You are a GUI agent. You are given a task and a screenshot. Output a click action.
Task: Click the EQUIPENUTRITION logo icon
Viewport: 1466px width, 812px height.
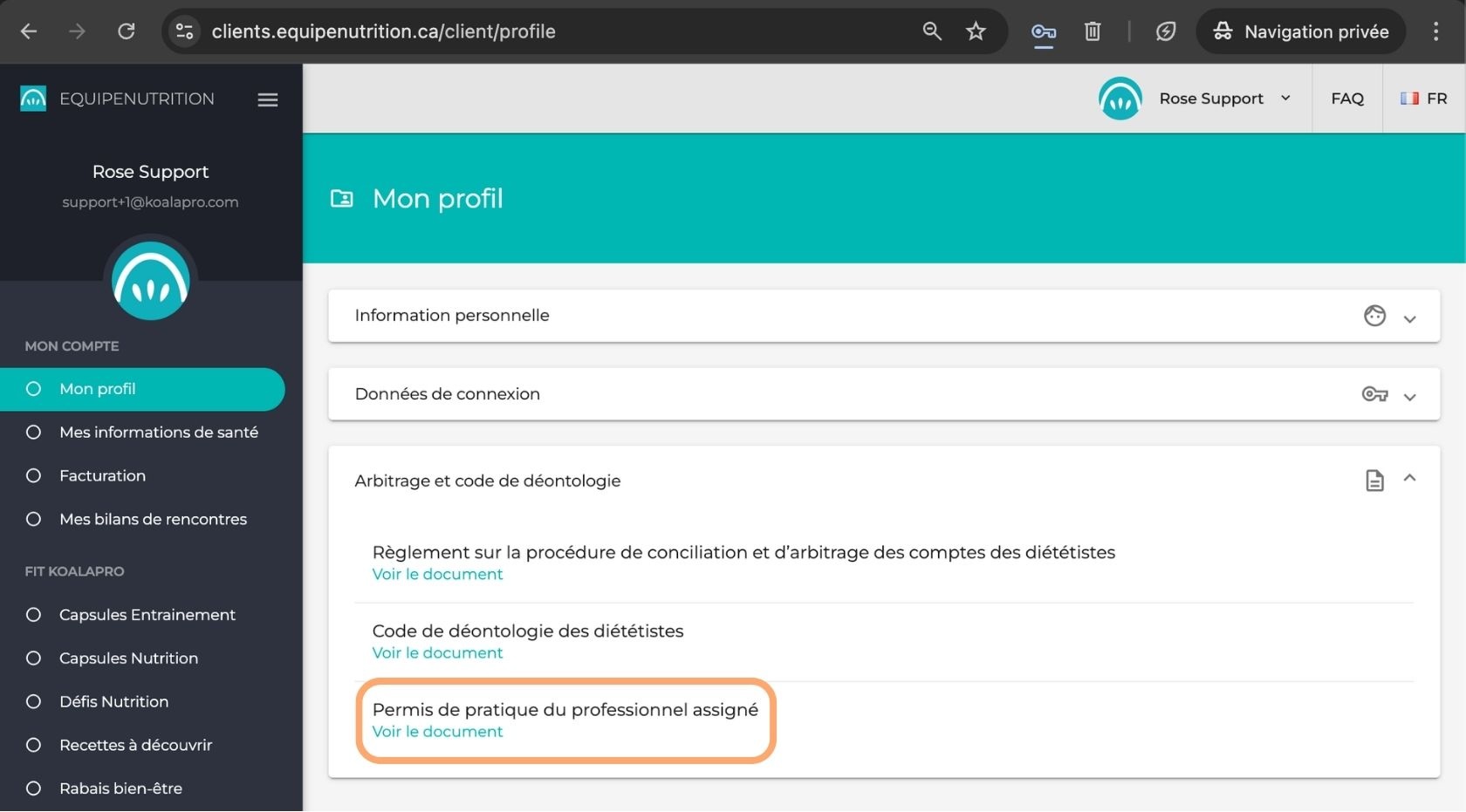[32, 99]
